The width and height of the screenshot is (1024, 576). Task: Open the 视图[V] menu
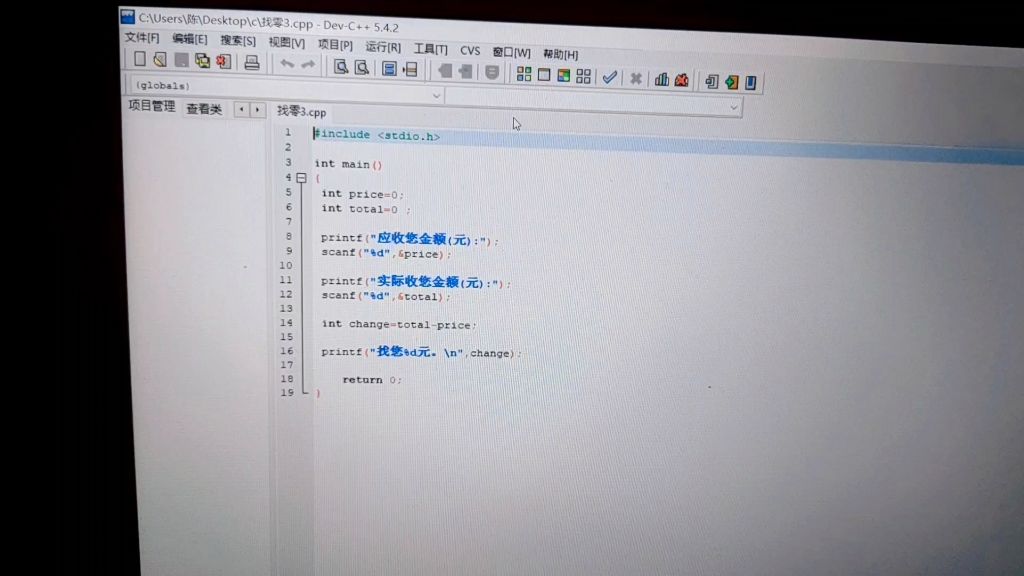coord(287,42)
